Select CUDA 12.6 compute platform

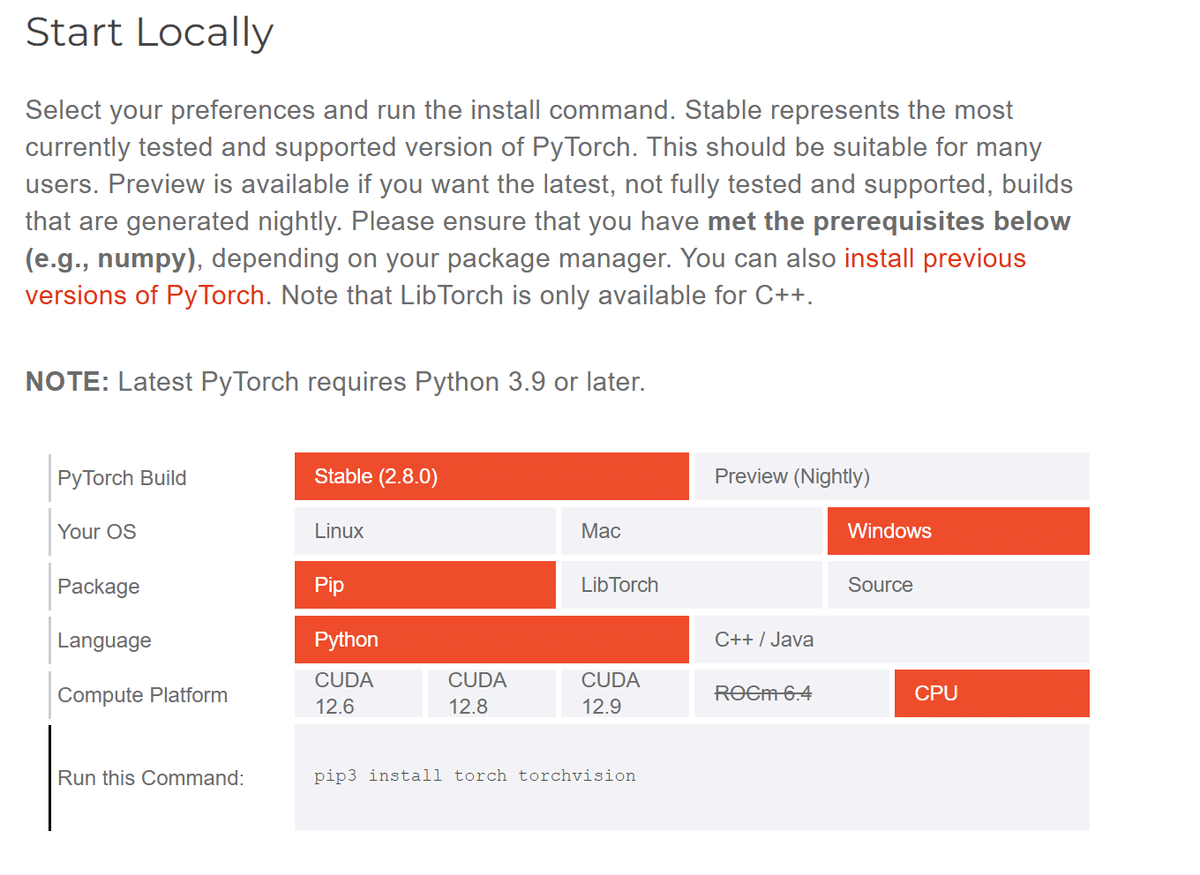[x=358, y=693]
